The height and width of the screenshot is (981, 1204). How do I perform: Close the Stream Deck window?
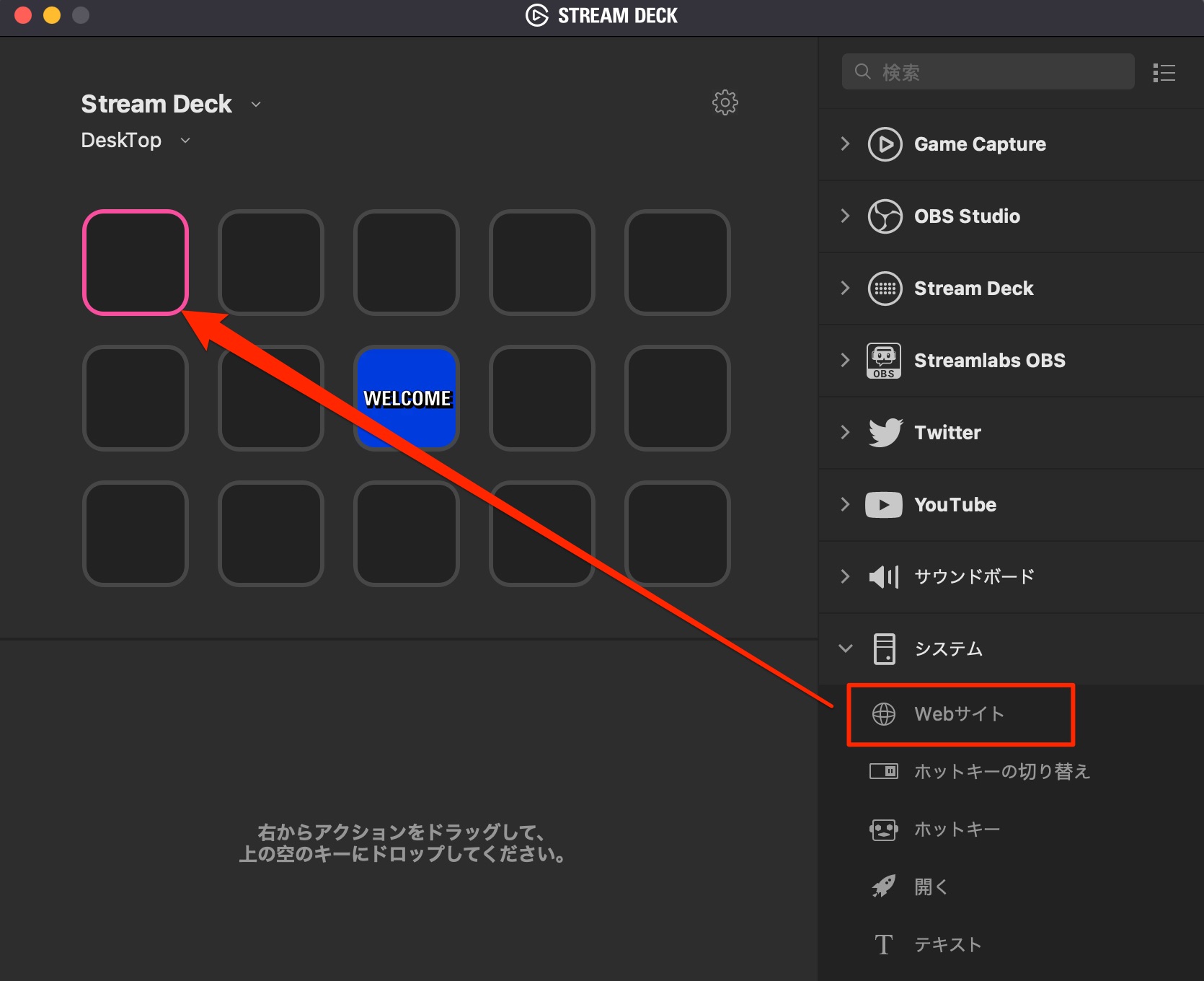23,15
